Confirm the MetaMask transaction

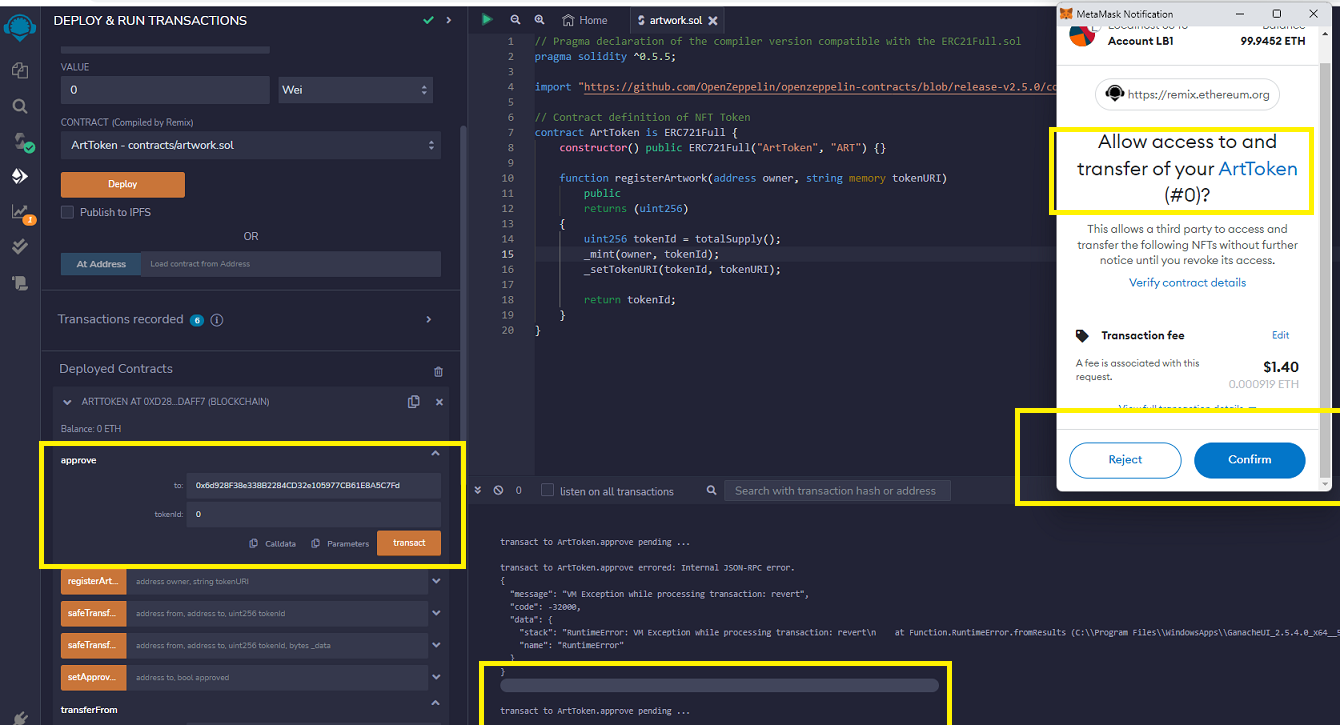coord(1250,460)
